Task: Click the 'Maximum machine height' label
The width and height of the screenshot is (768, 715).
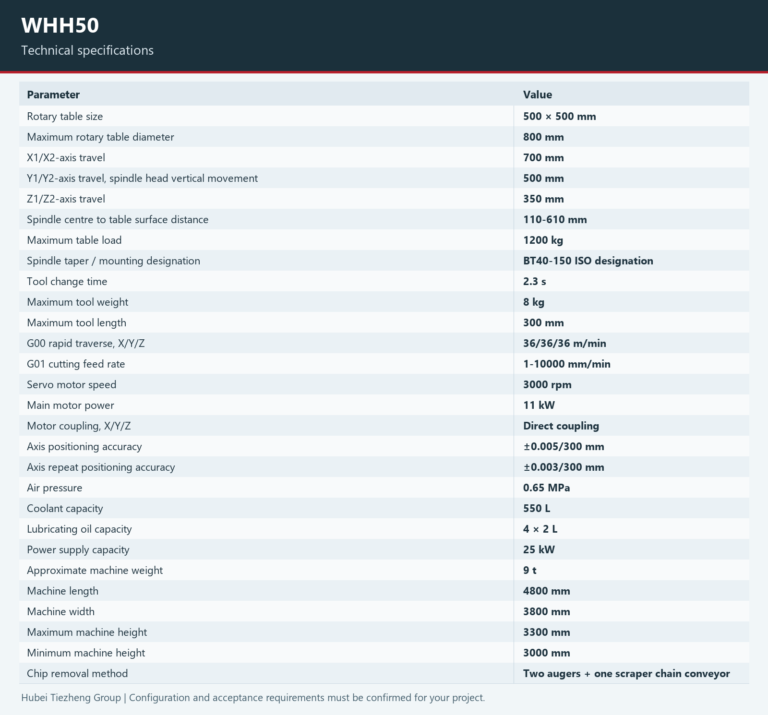Action: coord(87,632)
